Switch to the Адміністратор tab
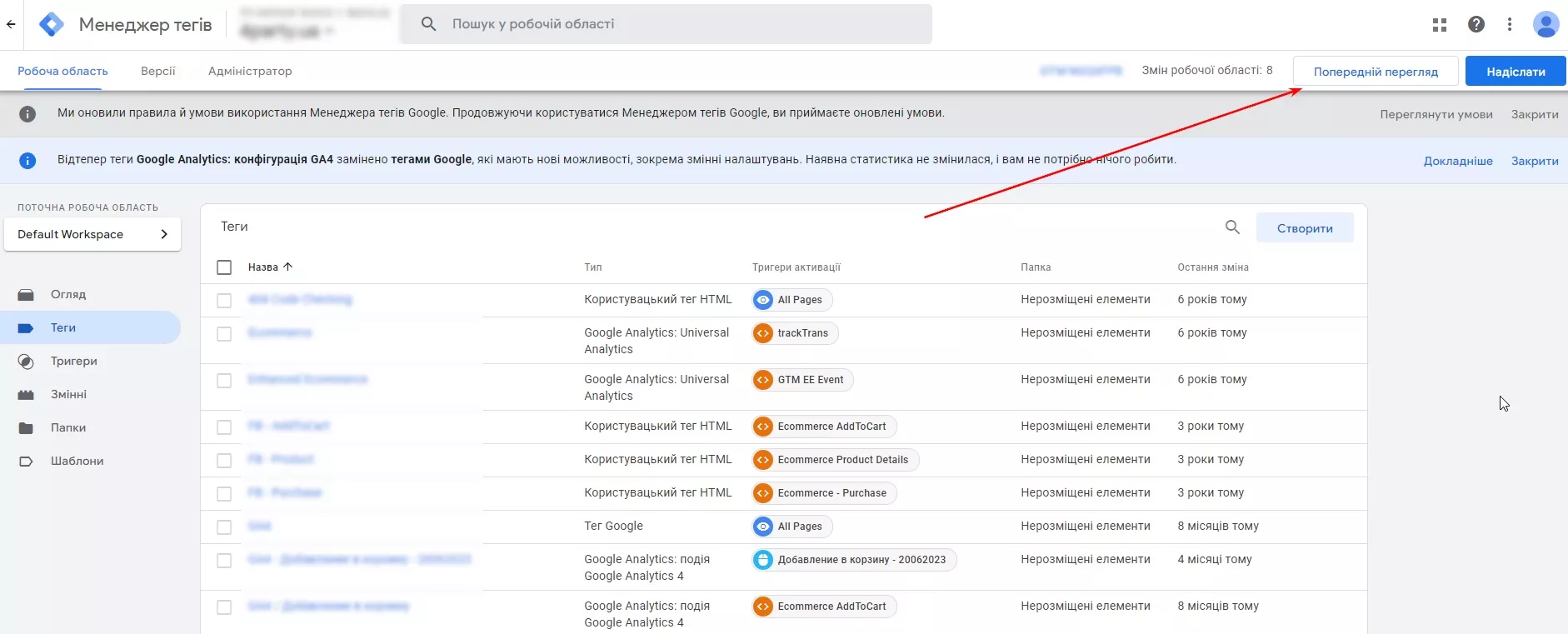 pyautogui.click(x=250, y=71)
